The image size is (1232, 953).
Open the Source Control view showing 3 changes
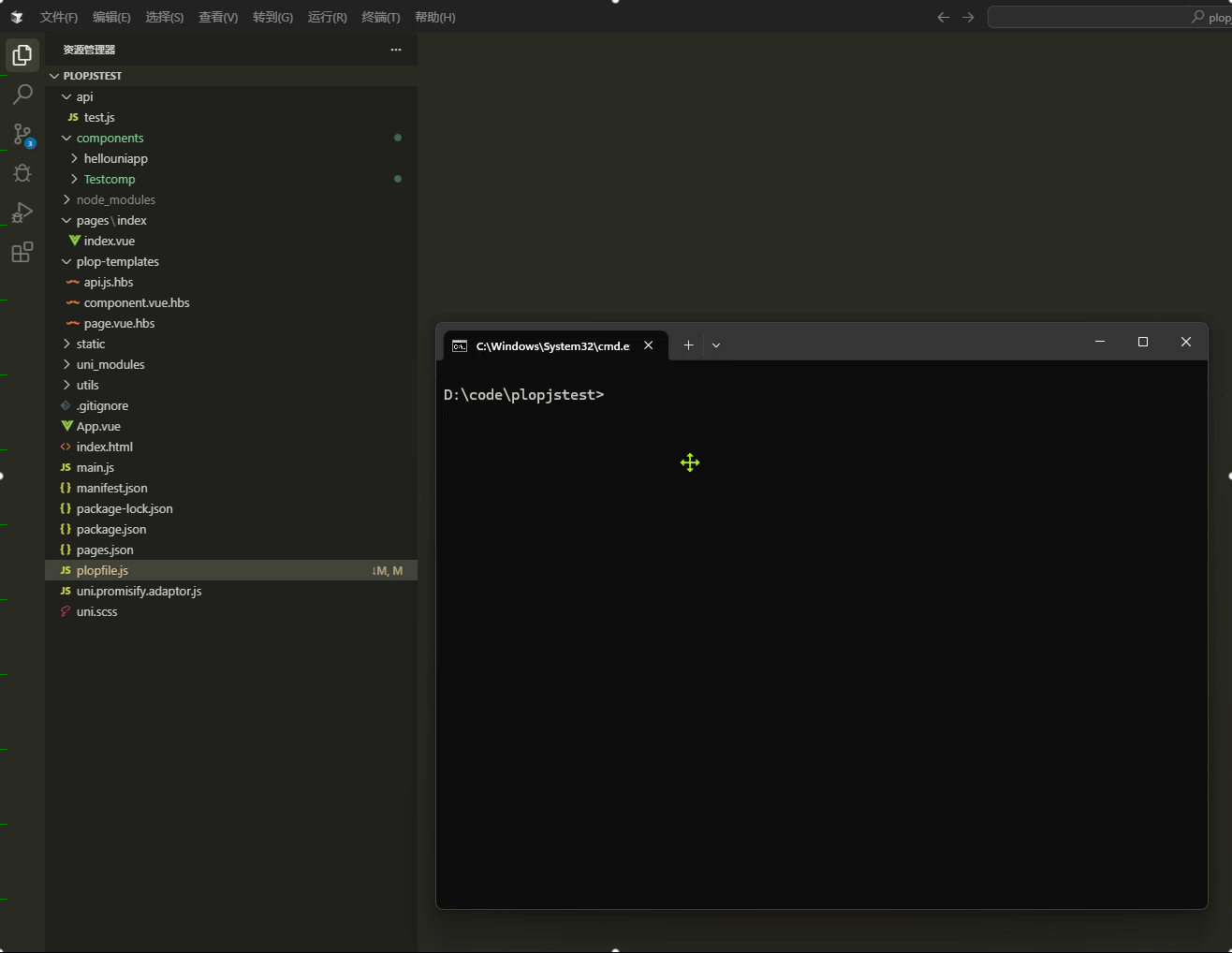point(22,134)
